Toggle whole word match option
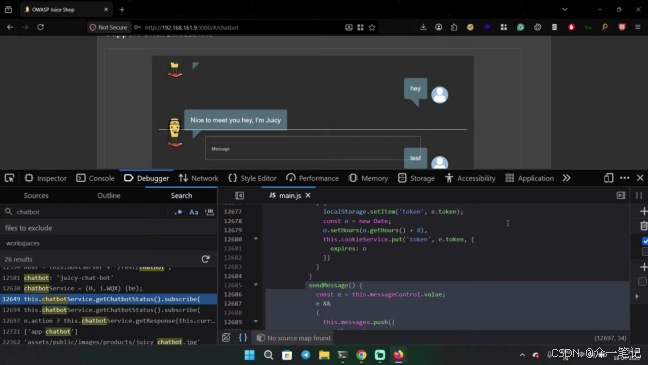Screen dimensions: 648x365 210,212
